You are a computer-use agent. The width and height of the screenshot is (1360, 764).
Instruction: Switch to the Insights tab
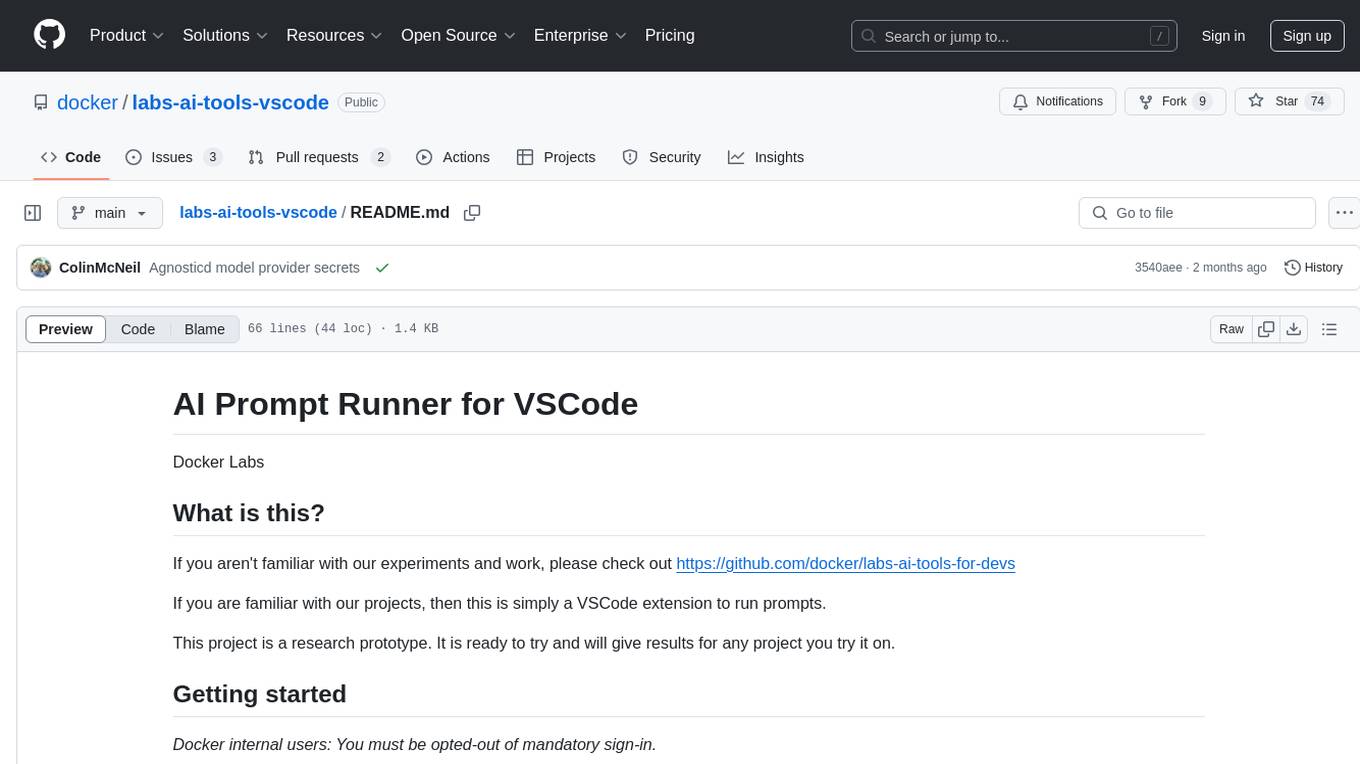pyautogui.click(x=766, y=157)
